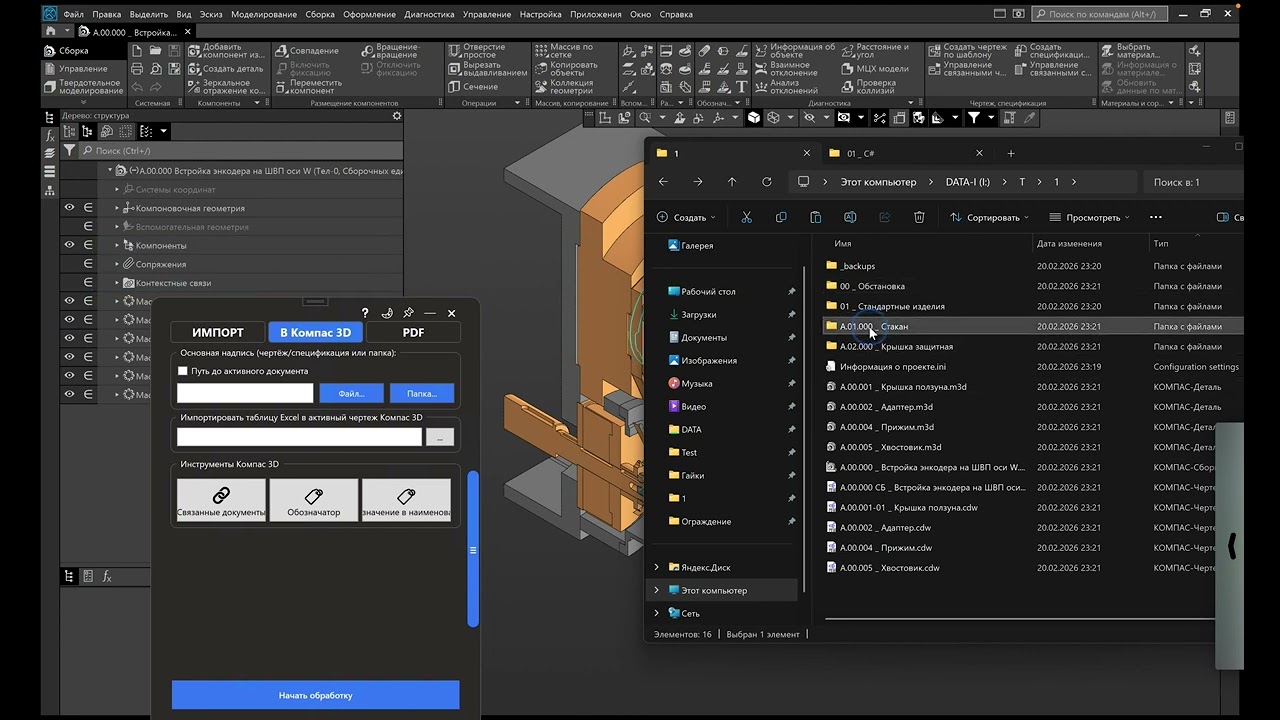Open the Диагностика menu

pyautogui.click(x=428, y=15)
